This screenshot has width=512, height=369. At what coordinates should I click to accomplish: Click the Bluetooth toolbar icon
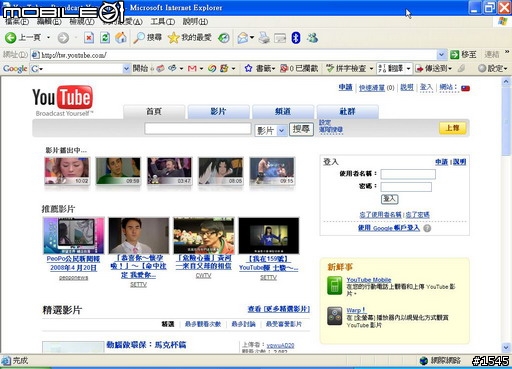tap(296, 38)
